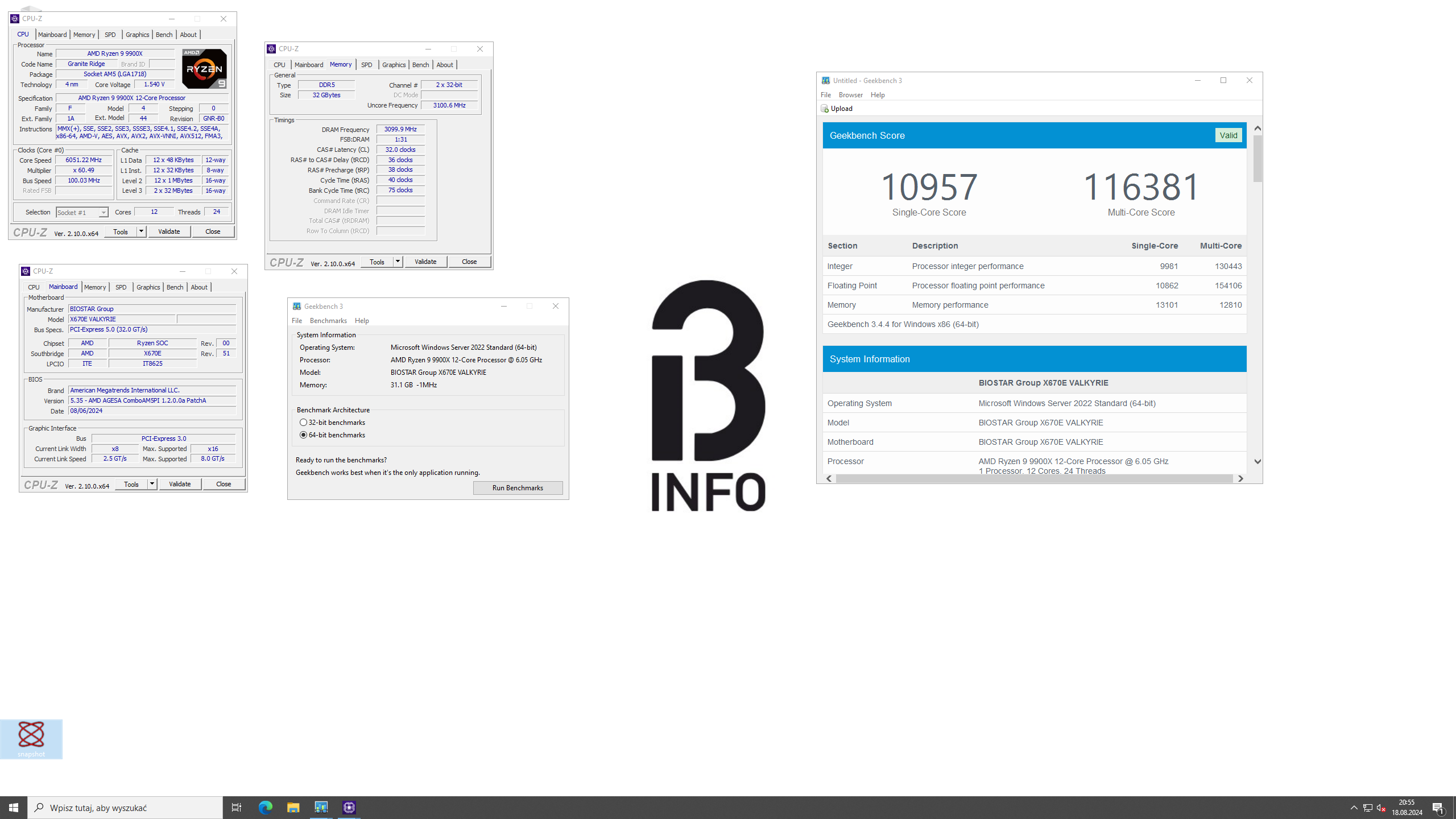Screen dimensions: 1456x819
Task: Click scroll down arrow in Geekbench results
Action: click(1258, 461)
